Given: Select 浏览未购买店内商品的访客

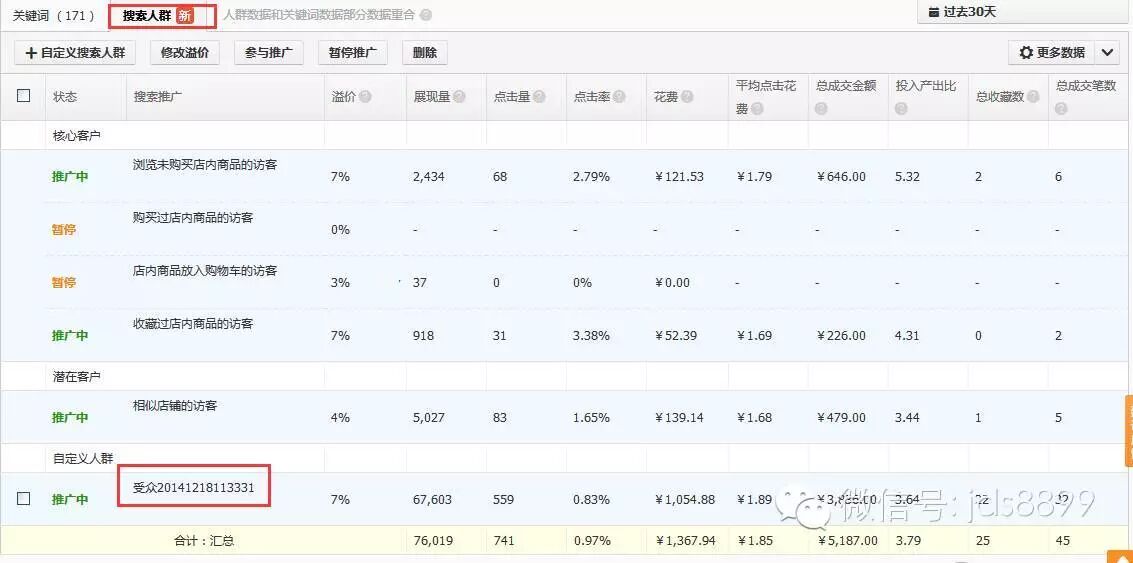Looking at the screenshot, I should [205, 165].
